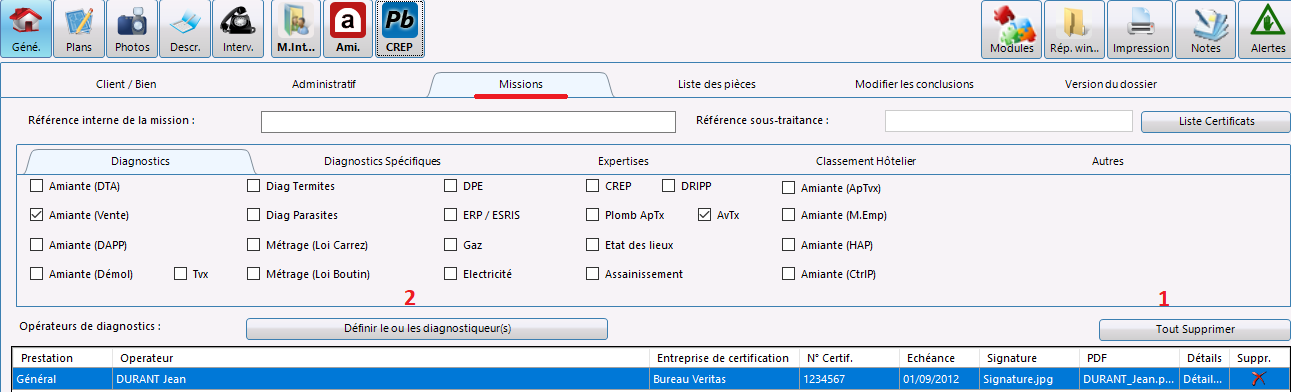The height and width of the screenshot is (392, 1291).
Task: Check the Amiante (DAPP) checkbox
Action: (37, 244)
